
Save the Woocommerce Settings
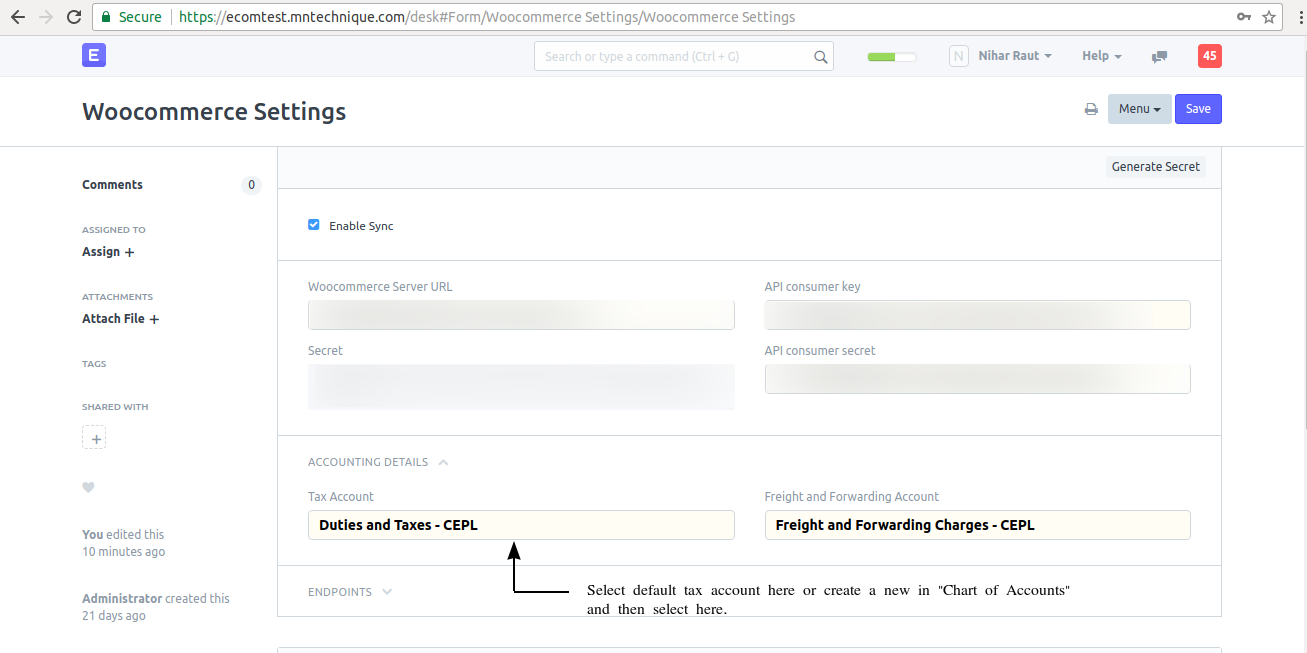(1198, 109)
